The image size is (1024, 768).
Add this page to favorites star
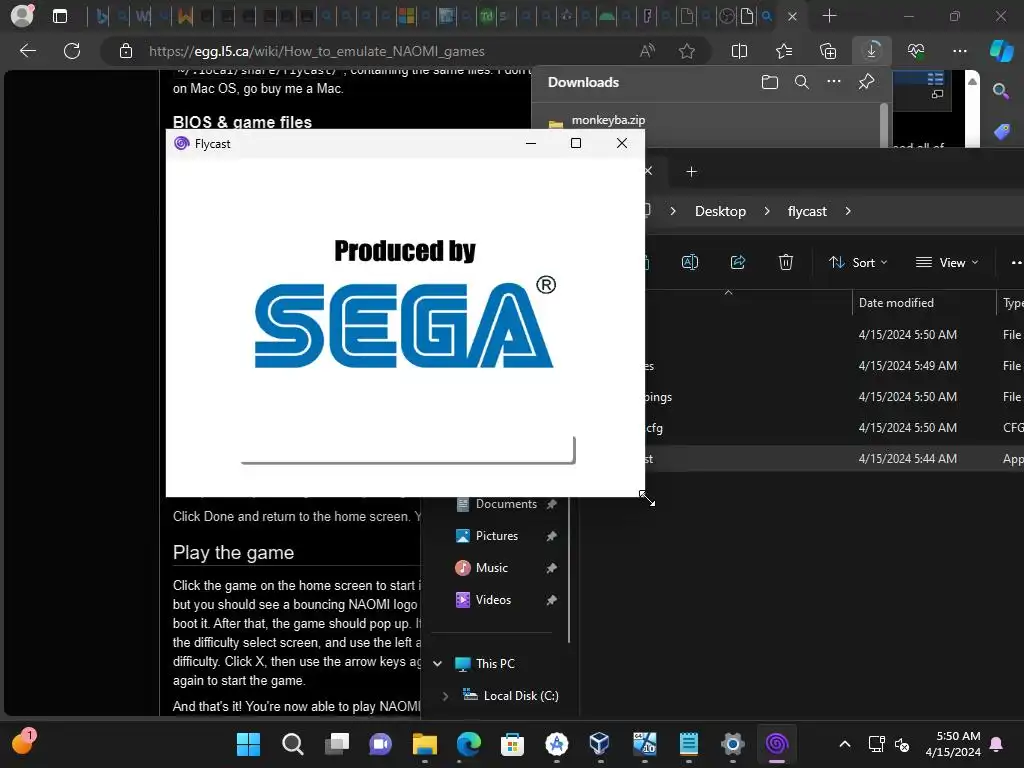(x=686, y=51)
